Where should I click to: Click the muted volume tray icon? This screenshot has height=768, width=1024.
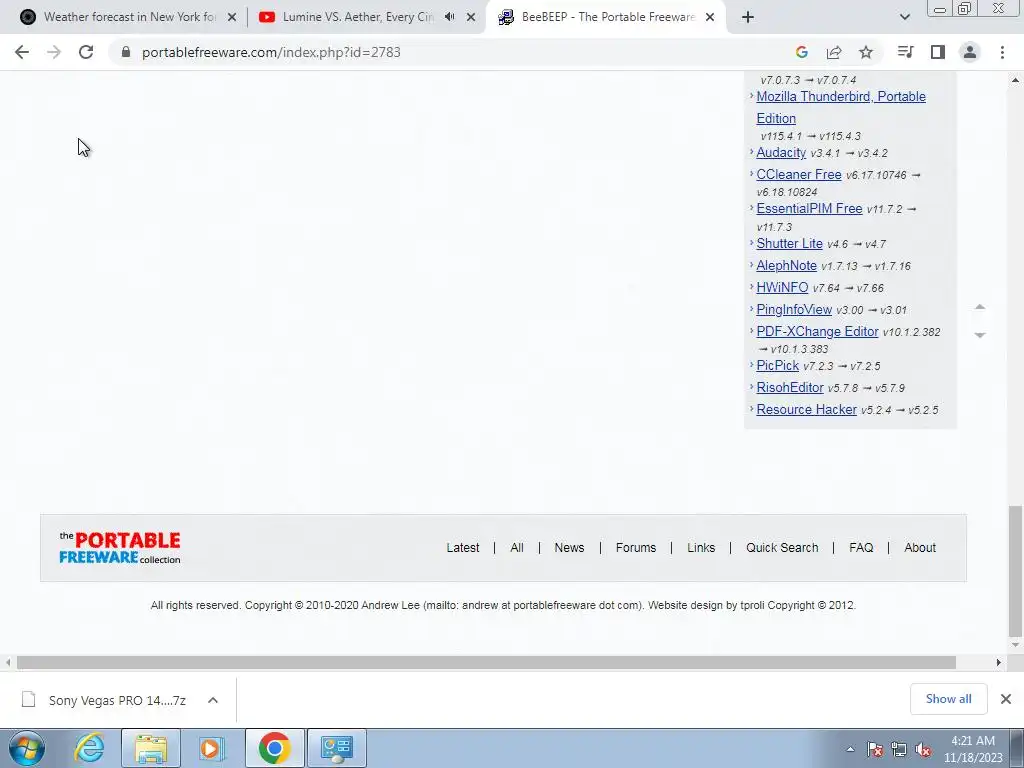tap(923, 750)
